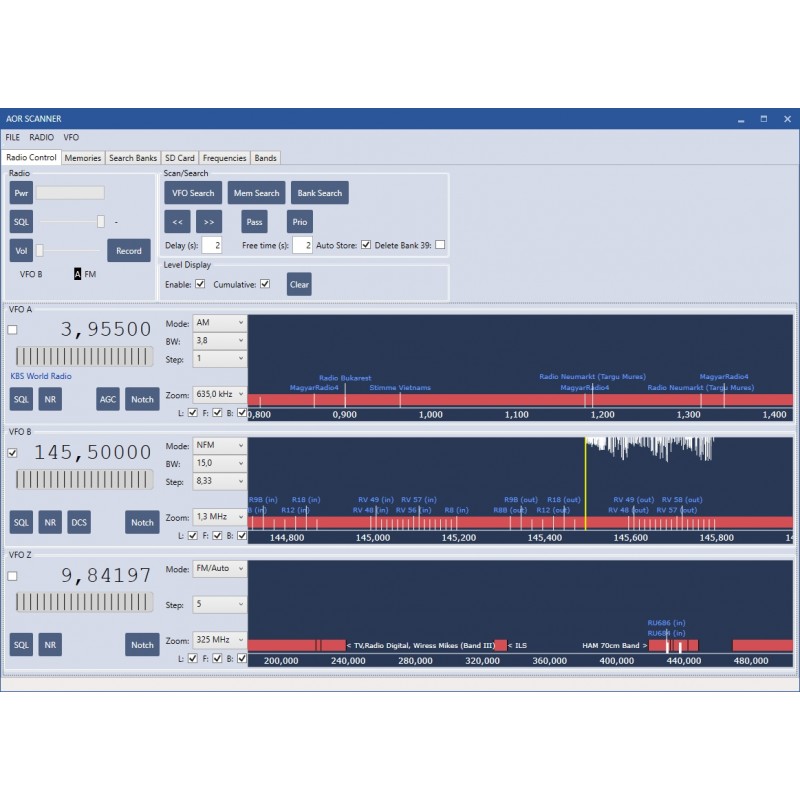Enable the VFO B checkbox
The width and height of the screenshot is (800, 800).
13,451
